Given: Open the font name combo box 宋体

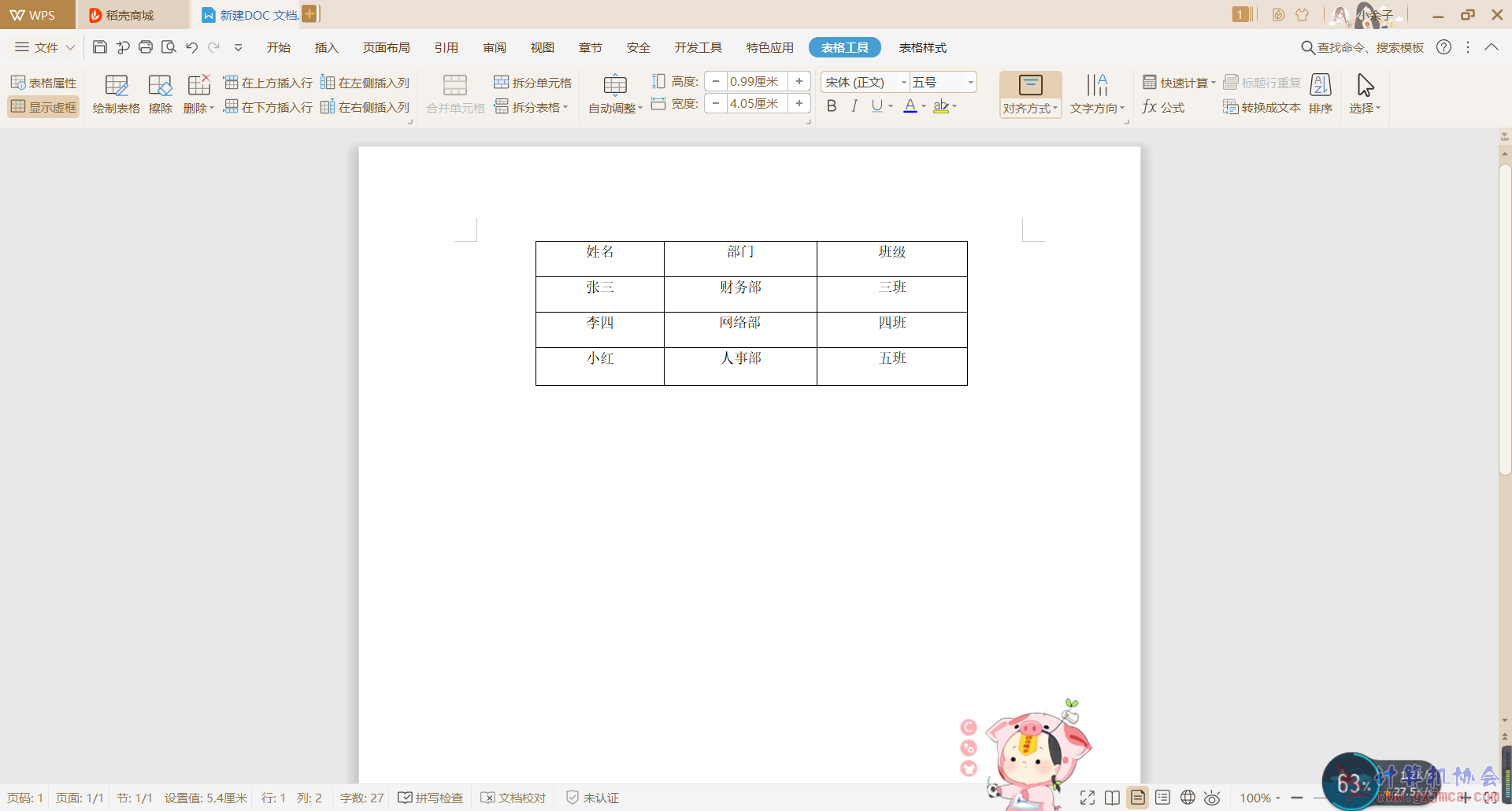Looking at the screenshot, I should pos(865,82).
